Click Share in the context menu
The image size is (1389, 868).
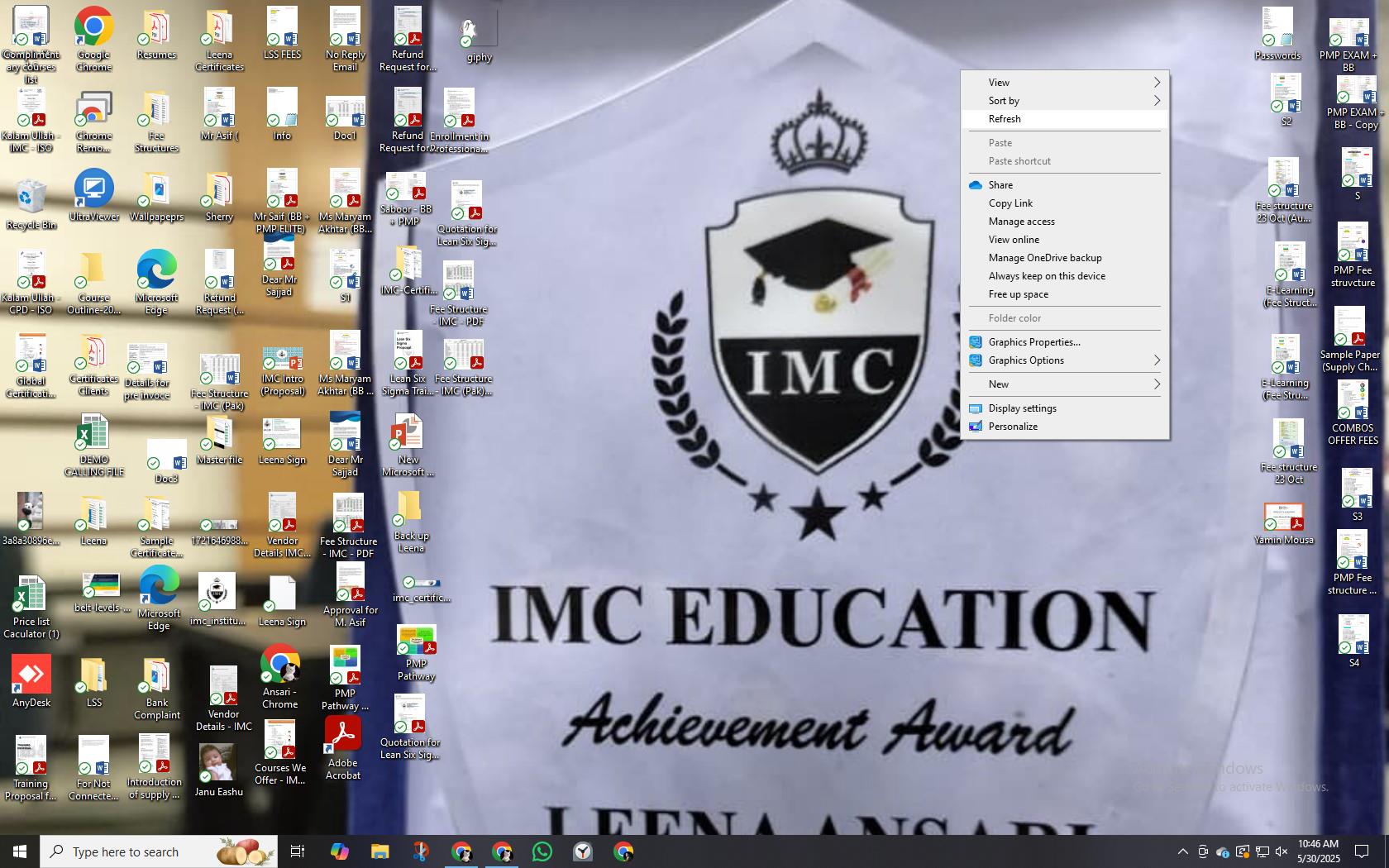[x=1065, y=185]
